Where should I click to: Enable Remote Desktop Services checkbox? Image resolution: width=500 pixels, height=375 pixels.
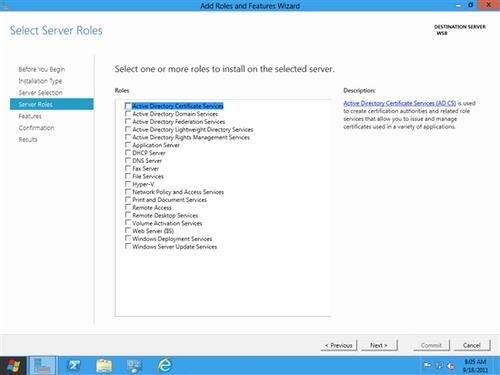tap(128, 215)
